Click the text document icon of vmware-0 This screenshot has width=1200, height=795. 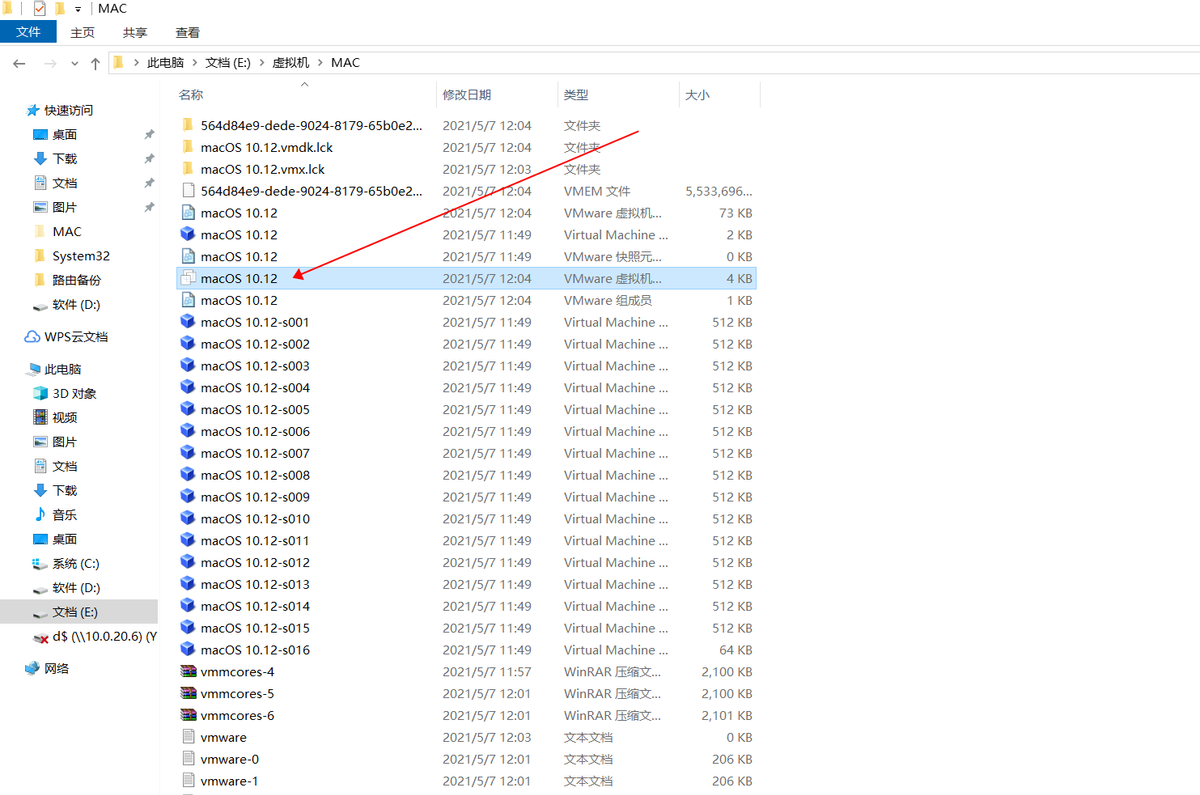pos(187,759)
